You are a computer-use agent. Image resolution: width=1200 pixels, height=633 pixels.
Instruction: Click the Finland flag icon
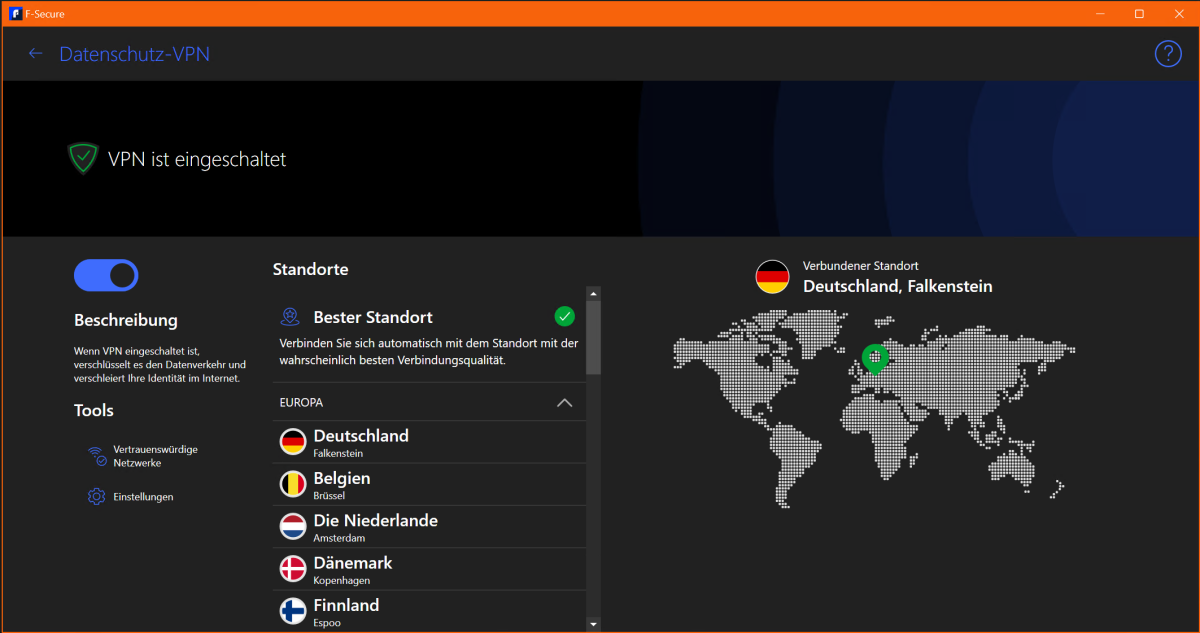[x=293, y=611]
